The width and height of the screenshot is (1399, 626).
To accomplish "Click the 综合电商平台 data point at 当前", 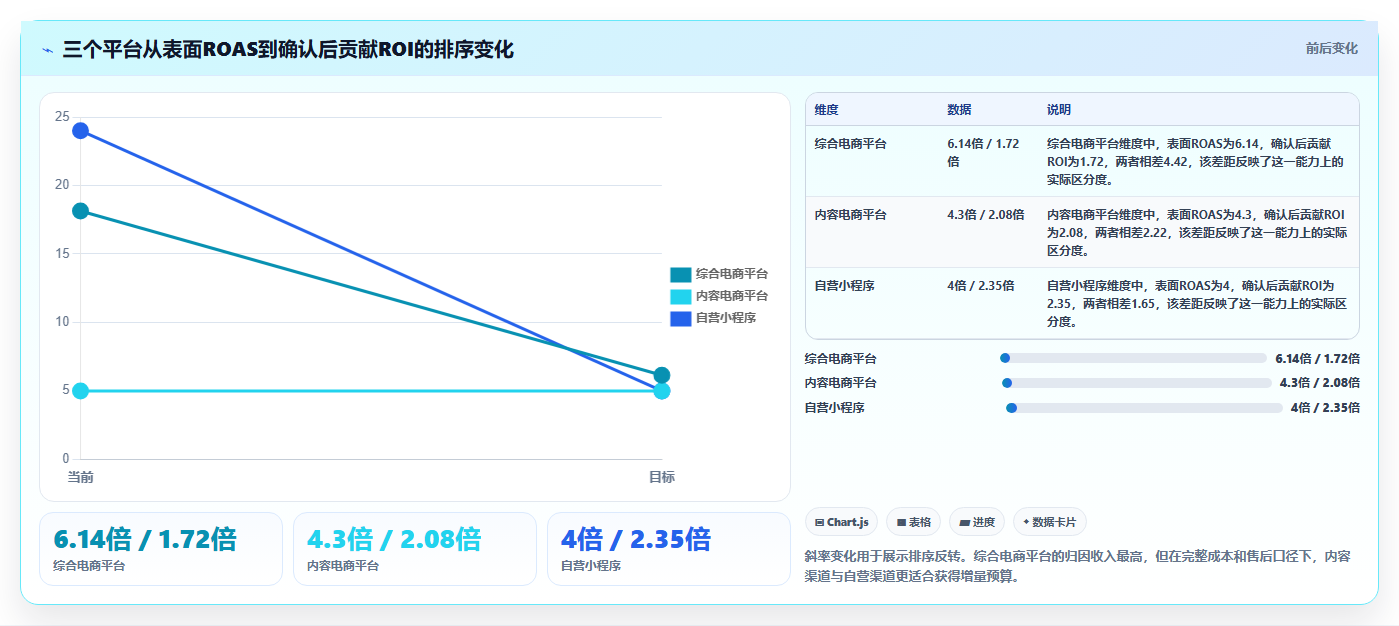I will click(81, 211).
